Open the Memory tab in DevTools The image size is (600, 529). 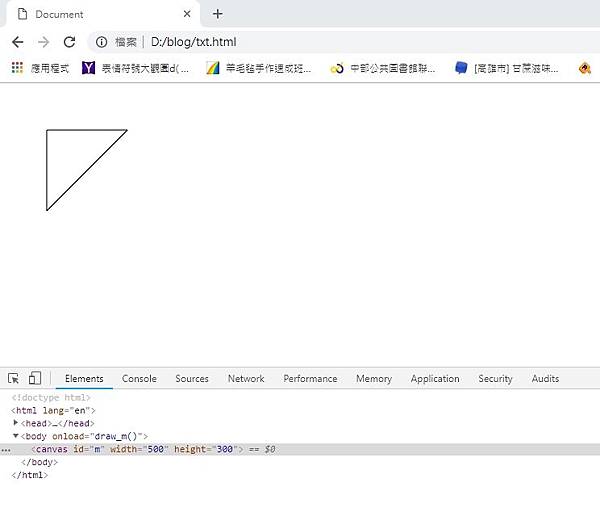pos(374,379)
